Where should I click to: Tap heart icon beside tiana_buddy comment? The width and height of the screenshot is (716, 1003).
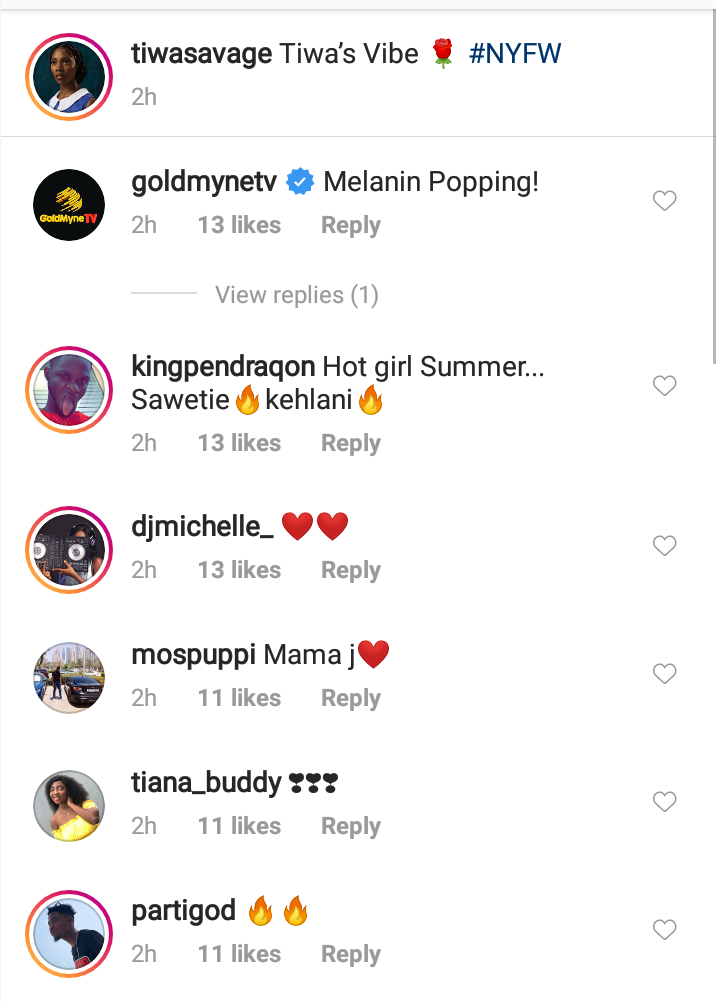tap(664, 801)
